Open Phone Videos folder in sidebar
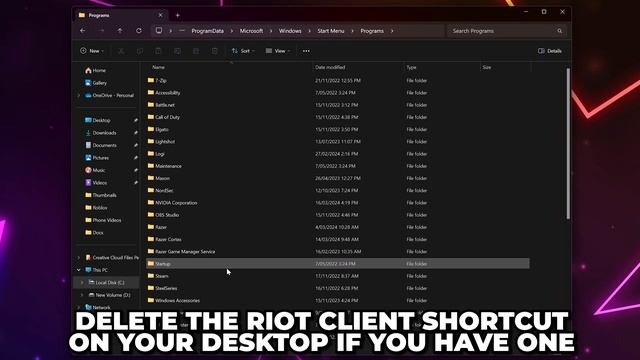The image size is (640, 360). click(103, 220)
